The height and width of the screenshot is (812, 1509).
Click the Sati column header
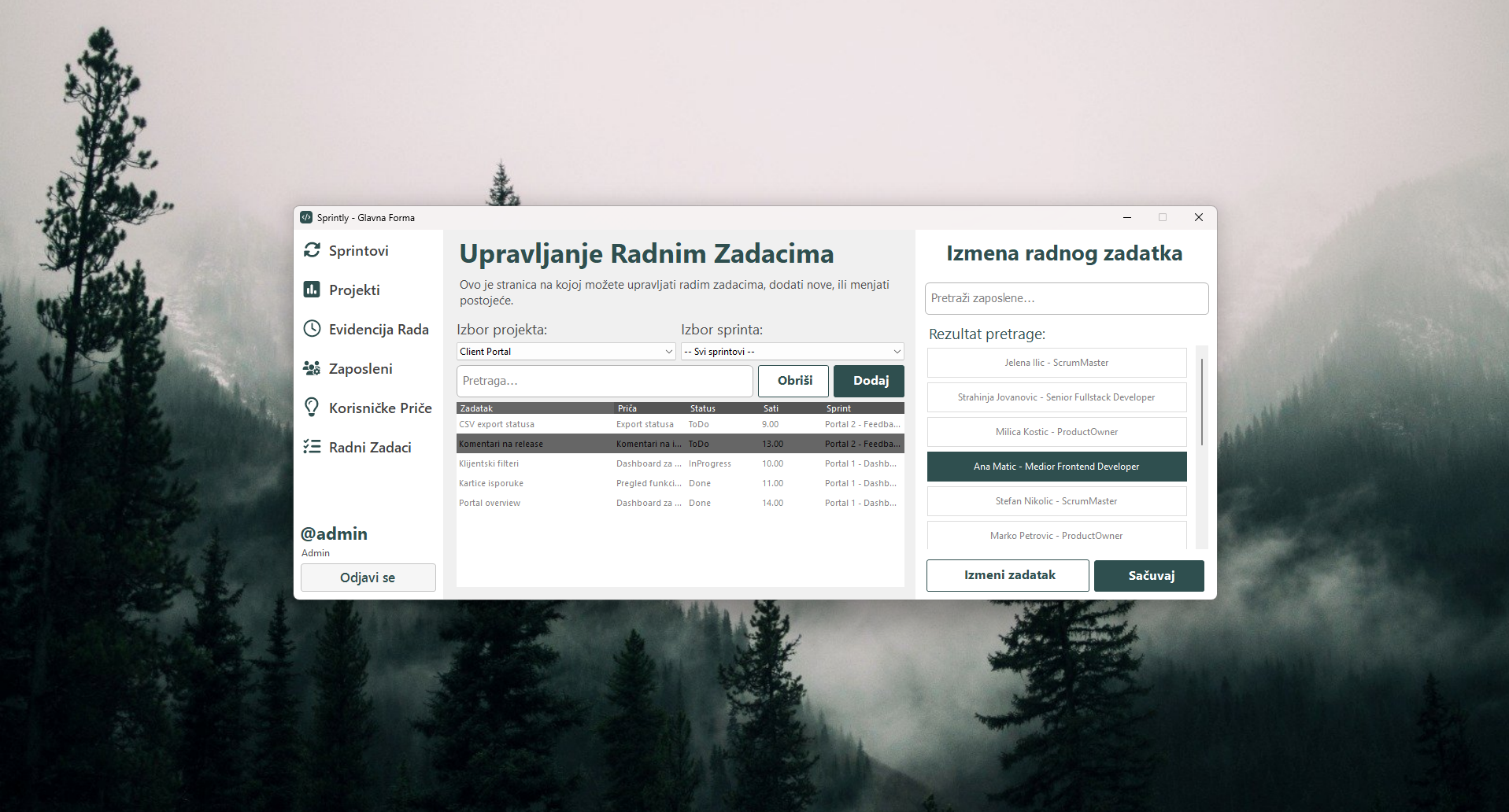point(791,408)
